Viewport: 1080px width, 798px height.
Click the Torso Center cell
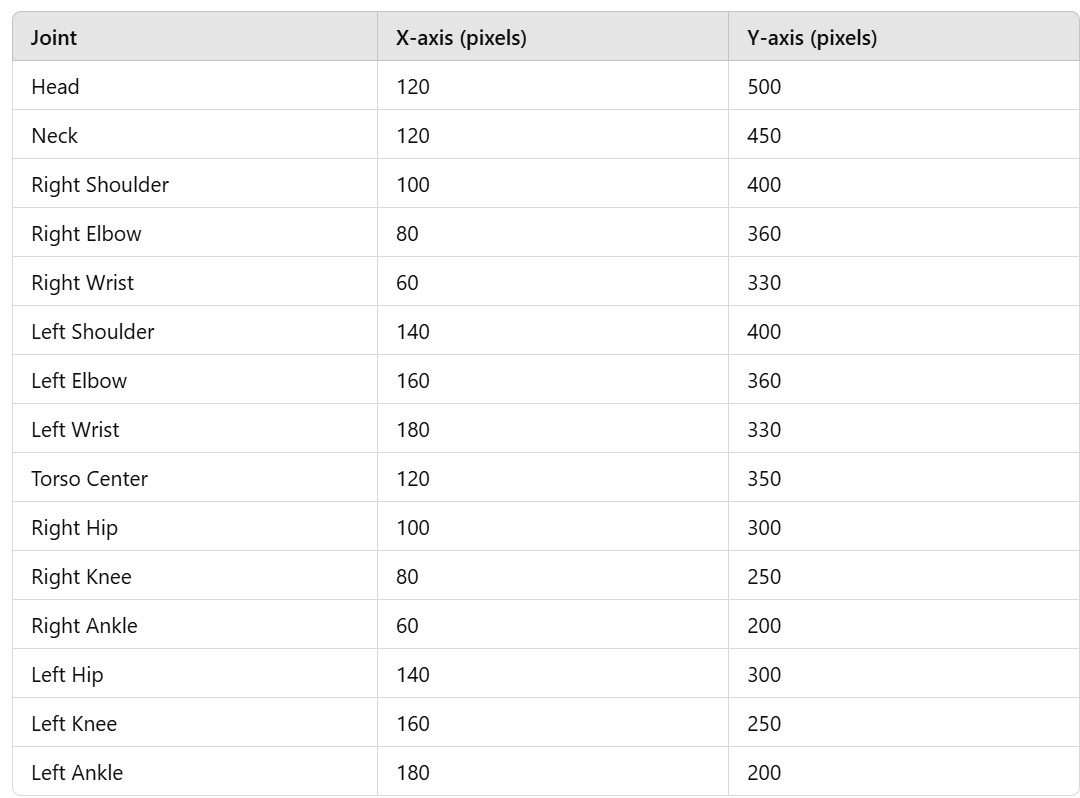coord(90,478)
